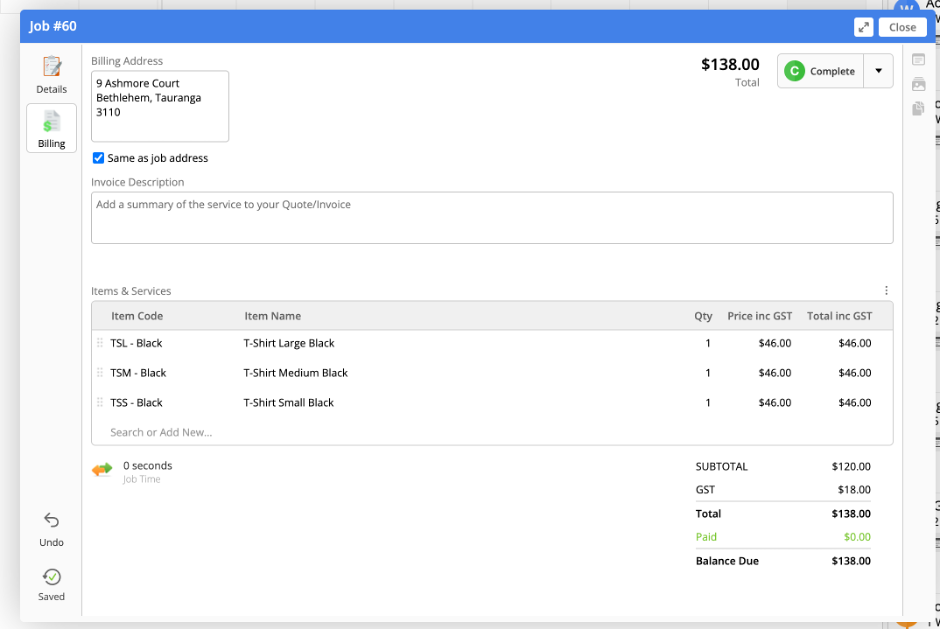Click the Complete status button
This screenshot has width=941, height=629.
(820, 71)
